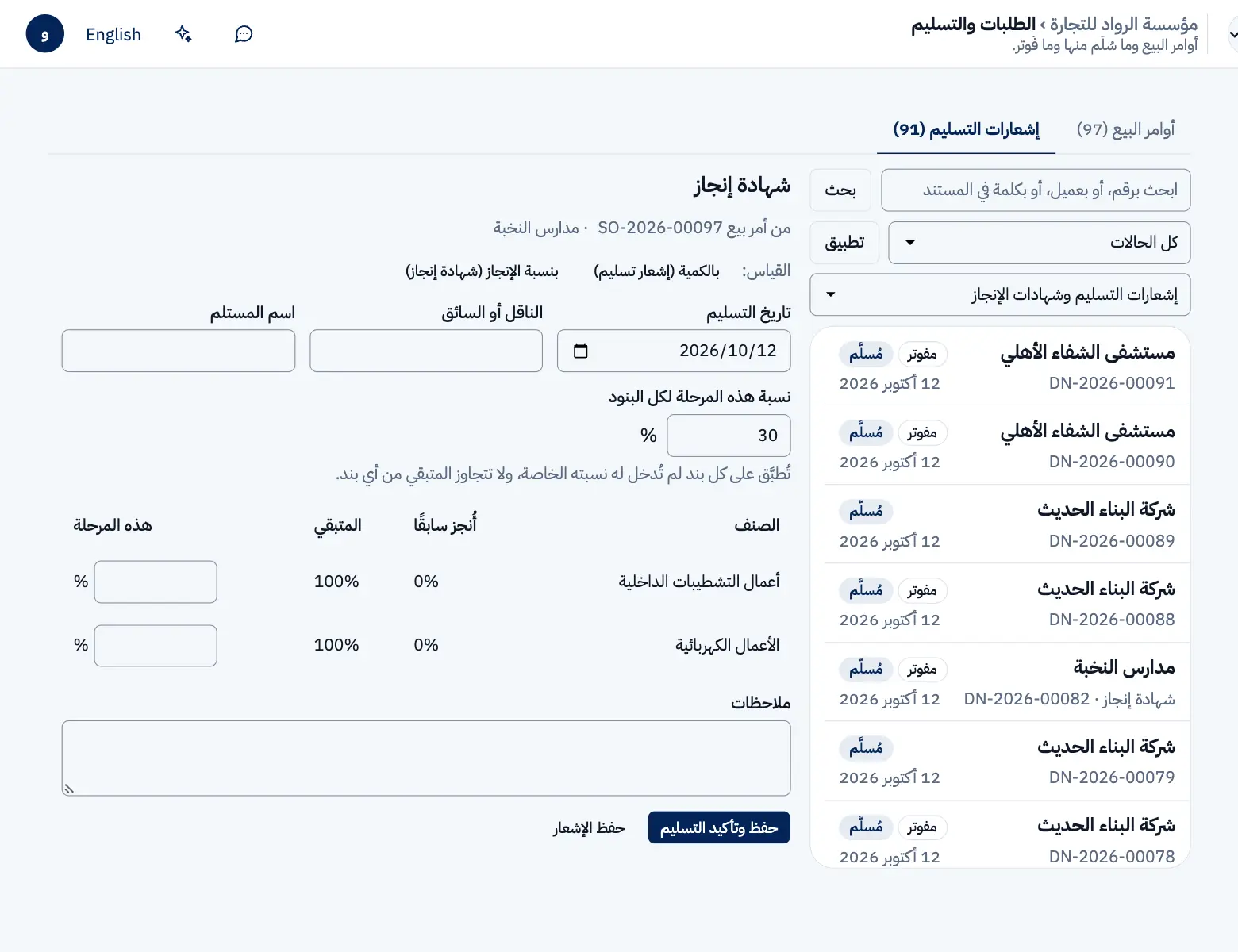Switch language to English
This screenshot has width=1238, height=952.
pos(113,34)
